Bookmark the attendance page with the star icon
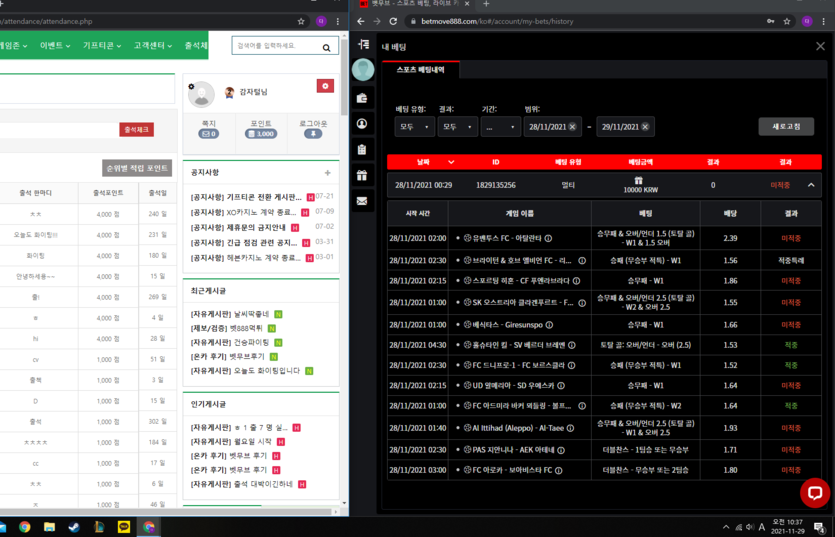The width and height of the screenshot is (835, 537). click(x=301, y=21)
